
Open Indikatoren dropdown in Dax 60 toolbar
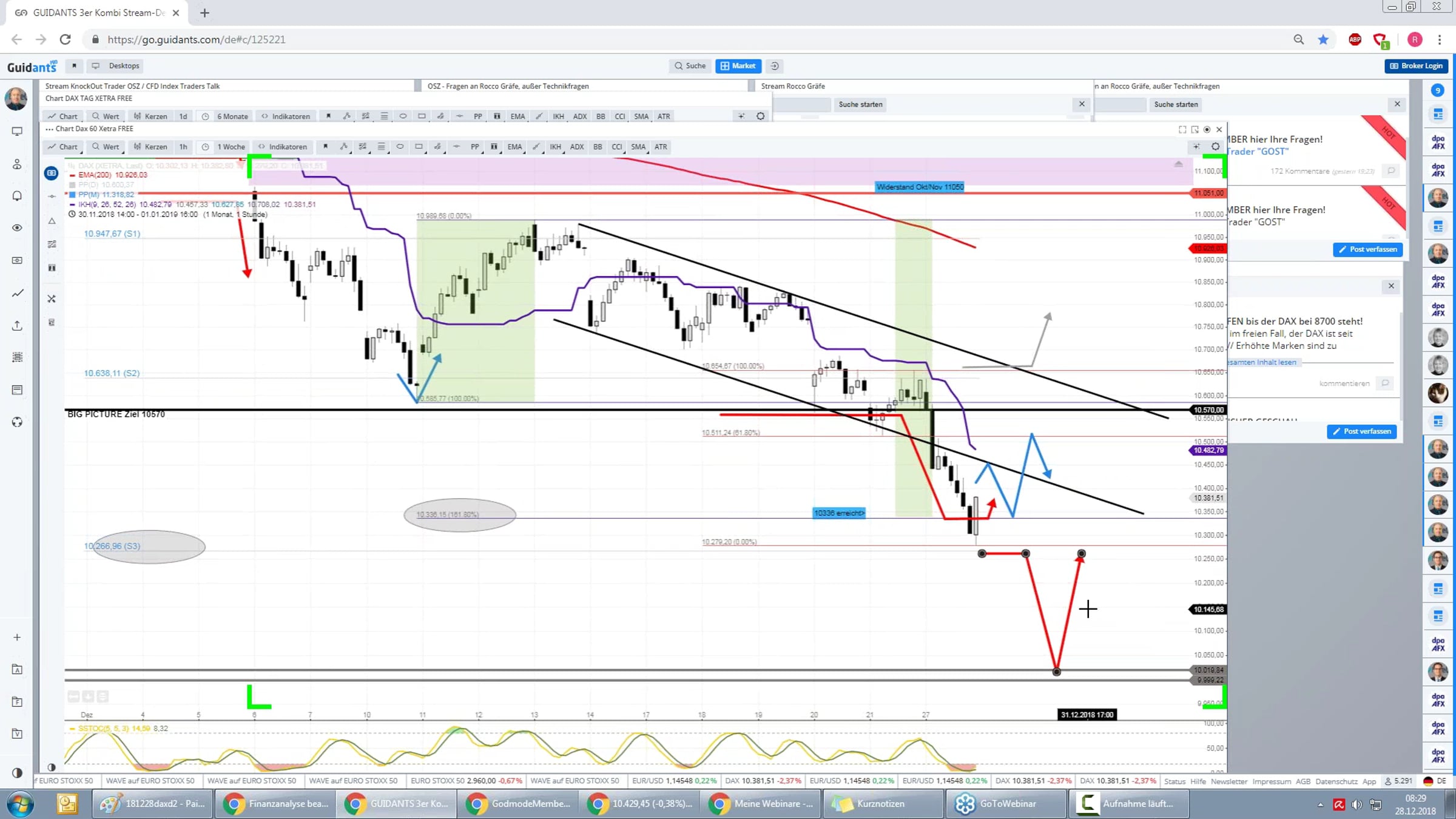pyautogui.click(x=283, y=147)
